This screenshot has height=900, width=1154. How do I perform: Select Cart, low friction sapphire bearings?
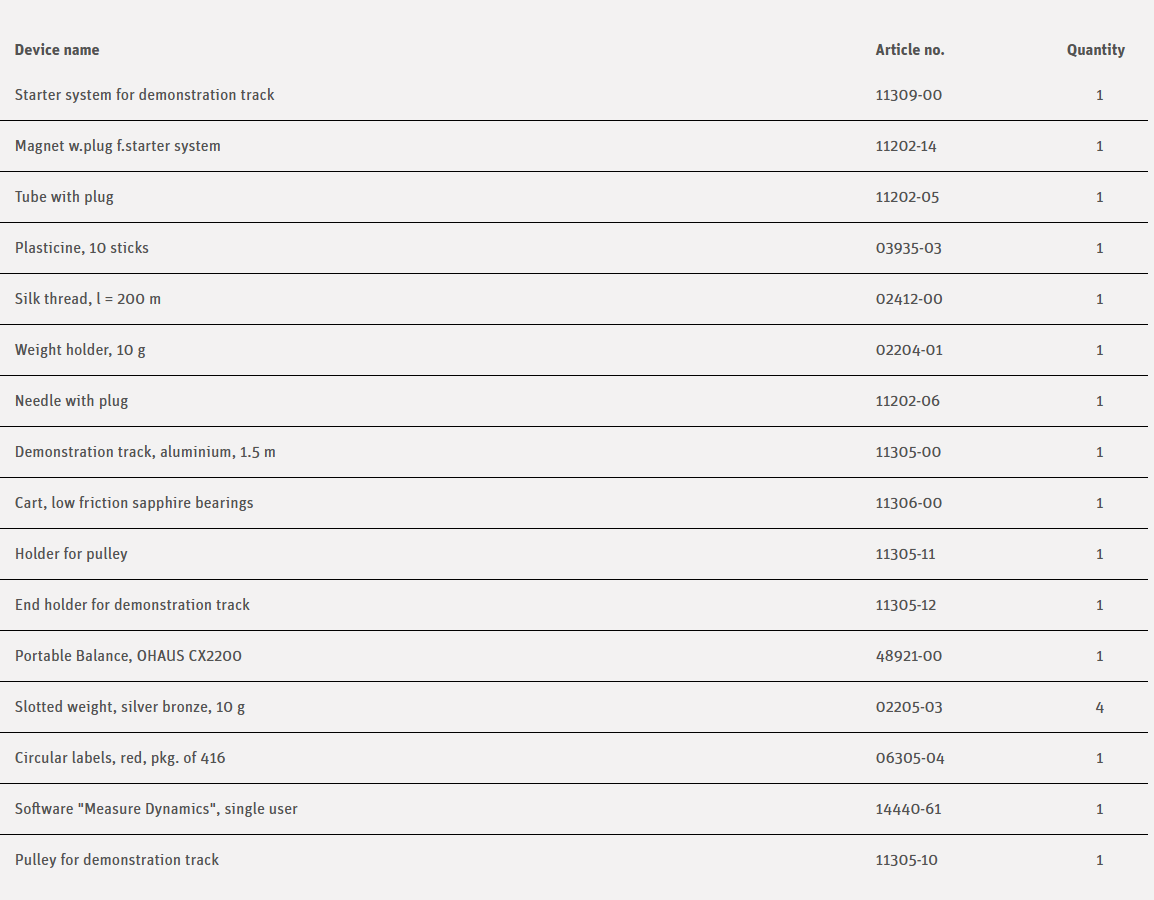click(134, 503)
